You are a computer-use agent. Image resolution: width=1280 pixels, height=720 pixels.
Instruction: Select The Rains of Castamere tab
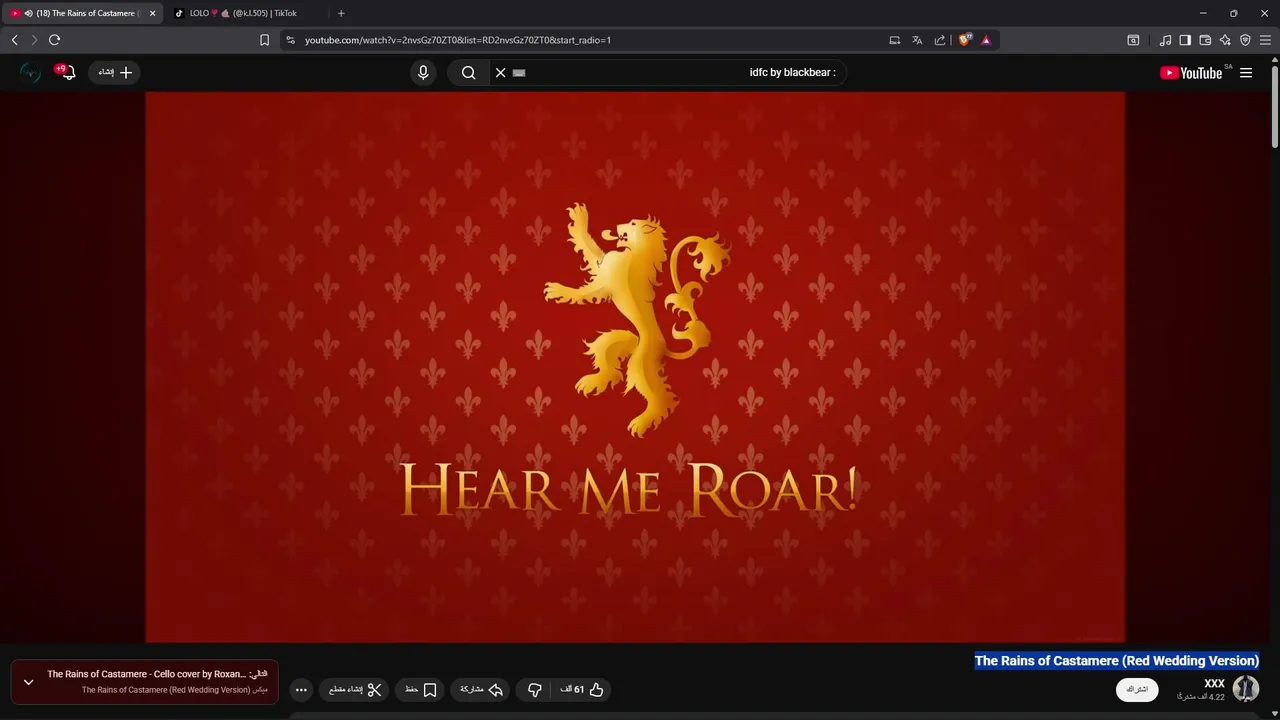(x=84, y=13)
